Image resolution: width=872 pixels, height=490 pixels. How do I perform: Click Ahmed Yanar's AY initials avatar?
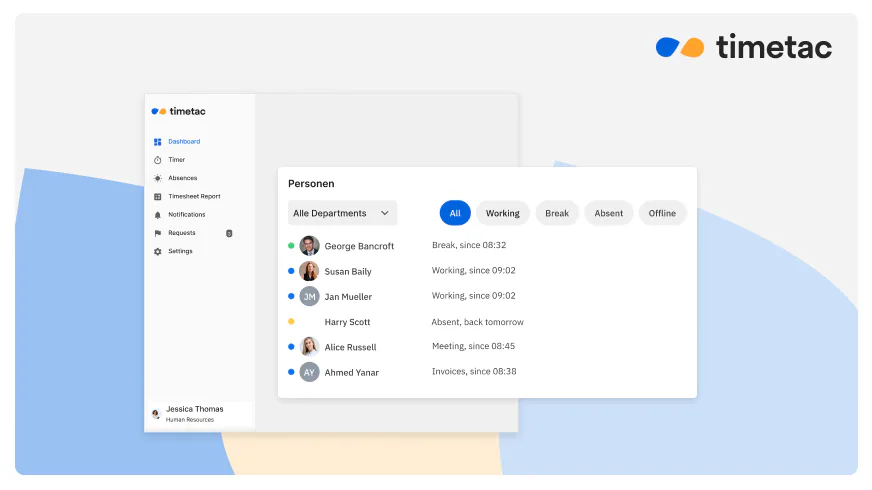(x=309, y=372)
